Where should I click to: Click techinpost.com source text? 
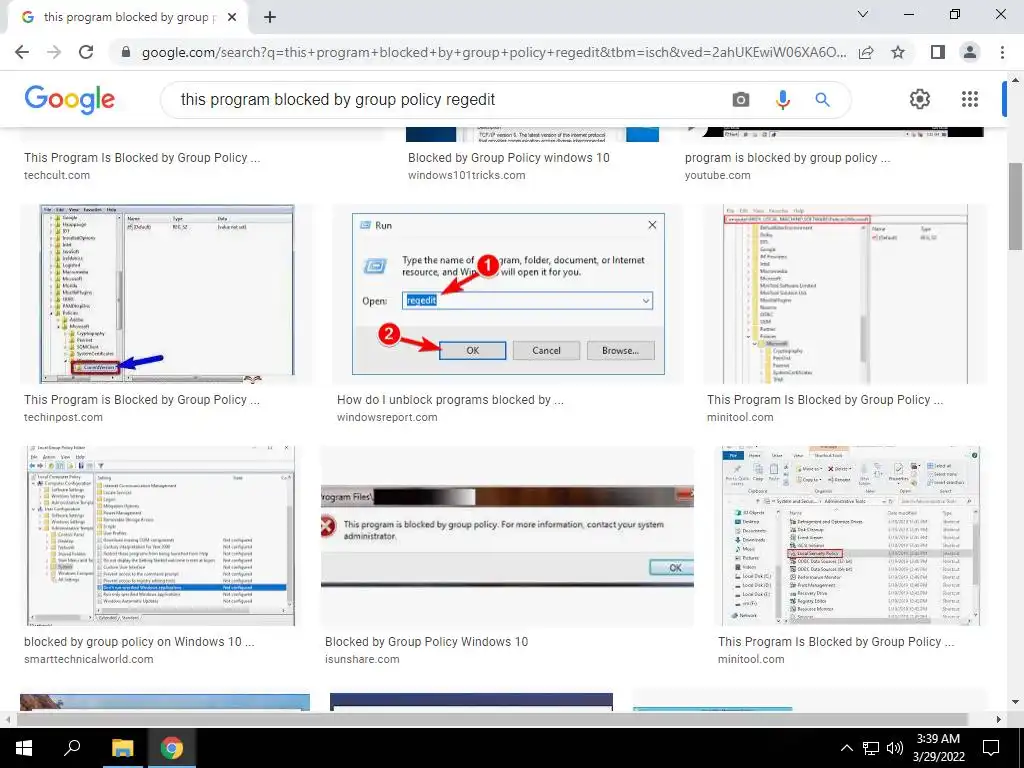point(63,417)
